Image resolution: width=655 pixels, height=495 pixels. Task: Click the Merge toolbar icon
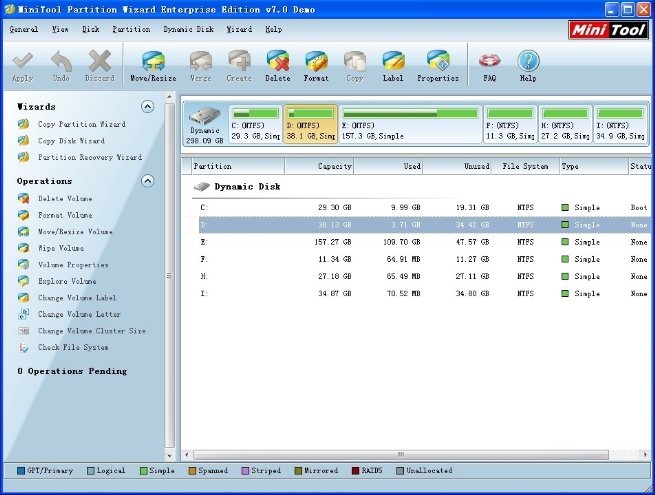coord(201,61)
